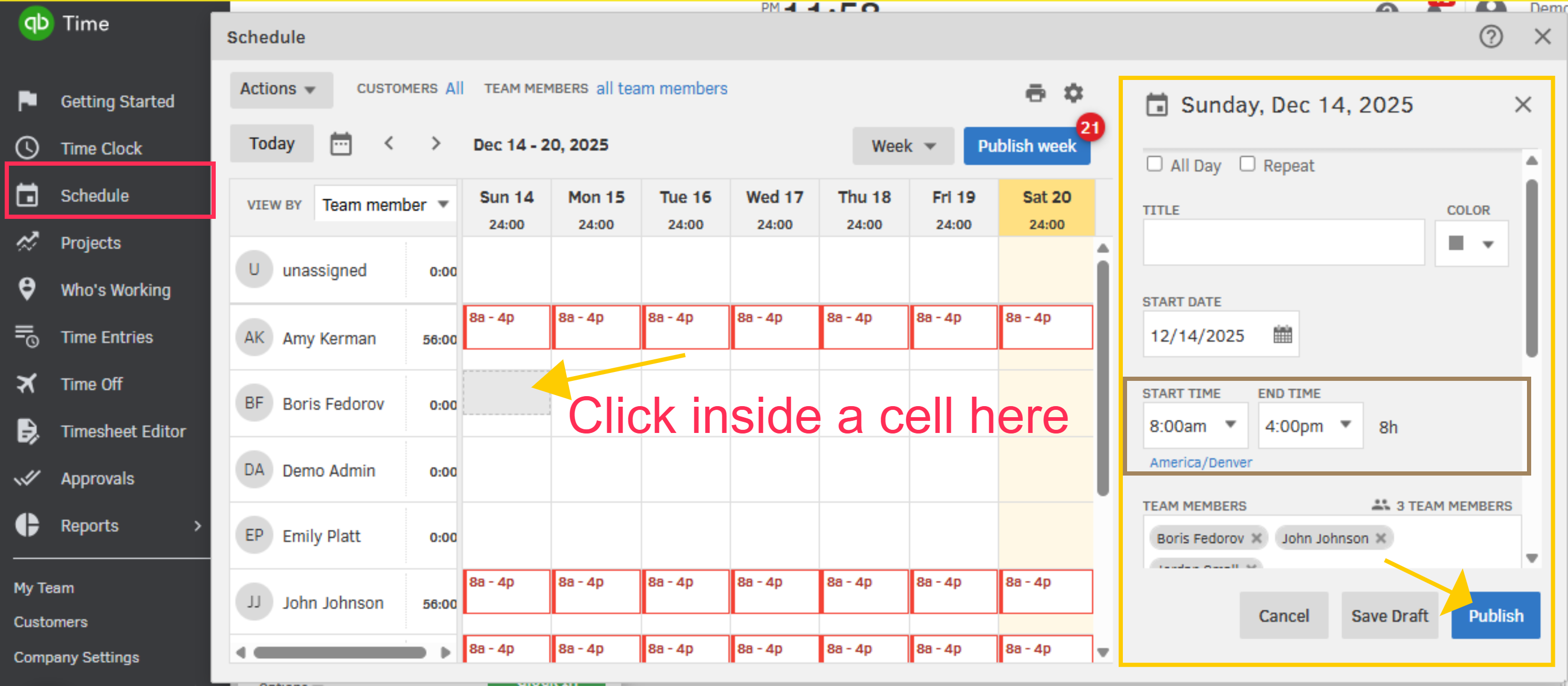This screenshot has width=1568, height=686.
Task: Click the Publish week button
Action: [1026, 146]
